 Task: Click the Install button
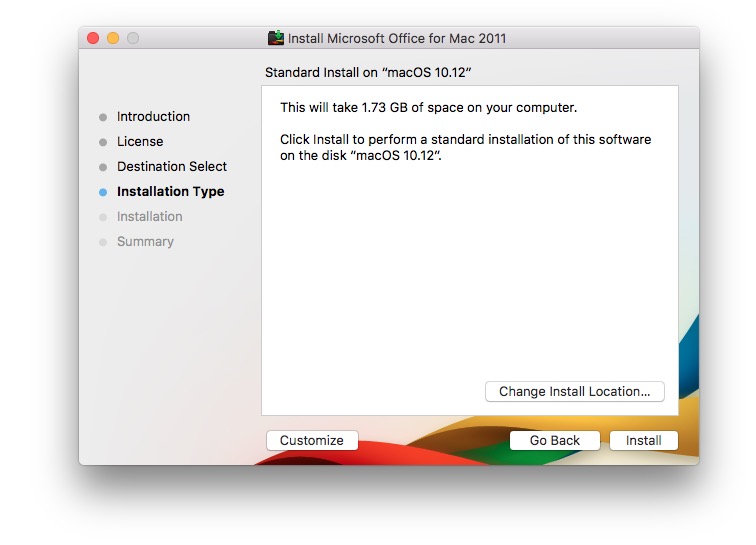click(643, 440)
